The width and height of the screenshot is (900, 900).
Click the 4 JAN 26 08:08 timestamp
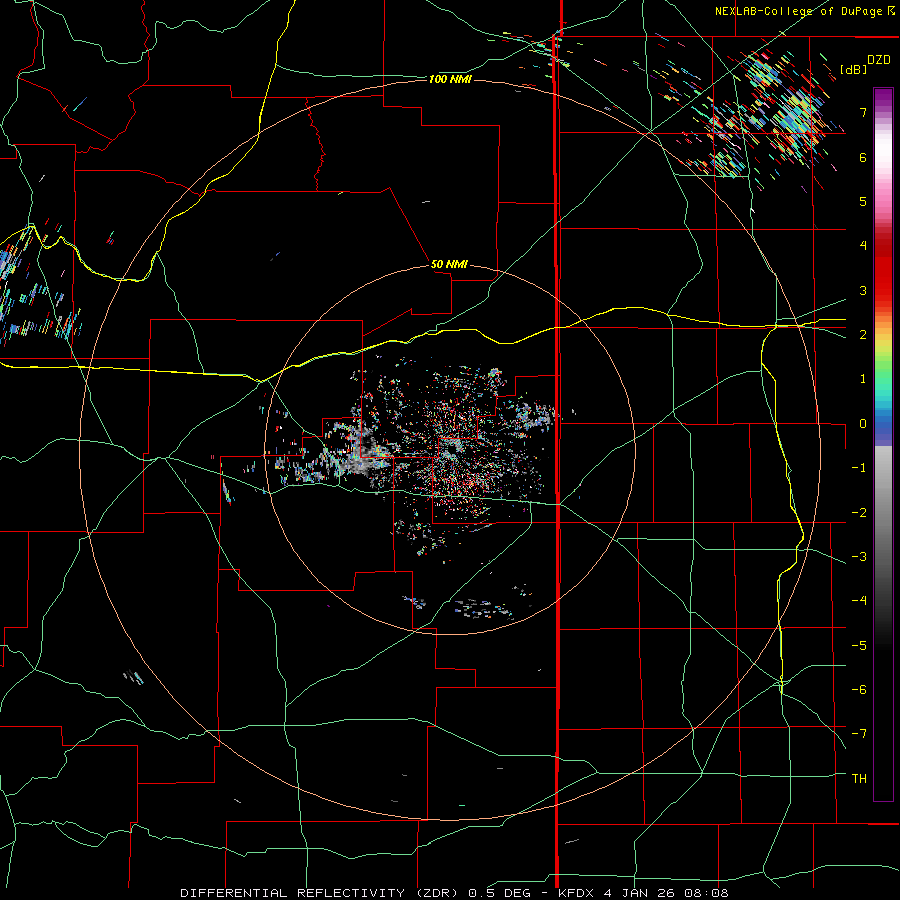tap(666, 893)
